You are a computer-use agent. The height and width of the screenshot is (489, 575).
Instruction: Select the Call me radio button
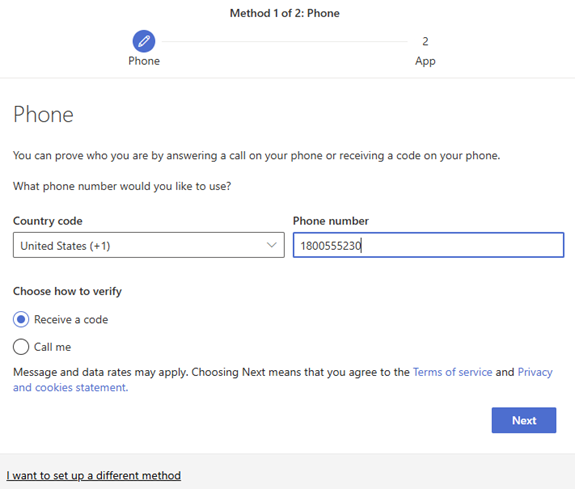21,347
